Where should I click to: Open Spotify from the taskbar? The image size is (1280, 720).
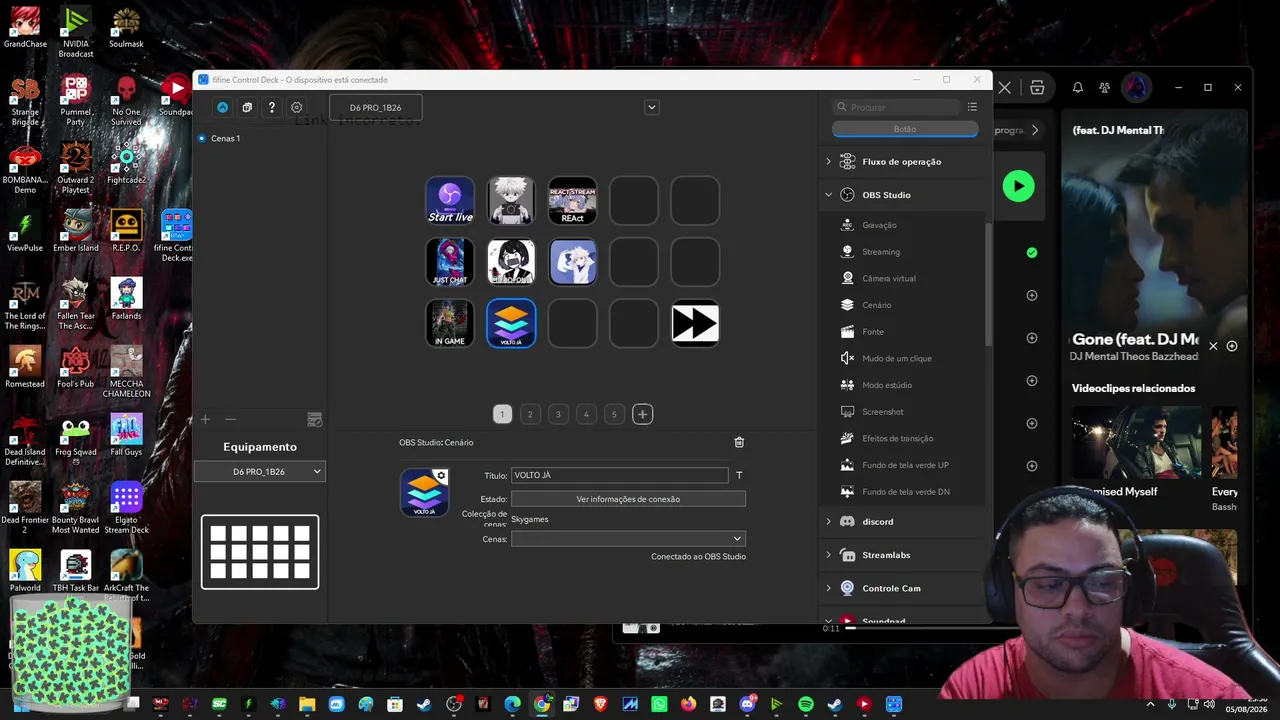click(x=806, y=704)
